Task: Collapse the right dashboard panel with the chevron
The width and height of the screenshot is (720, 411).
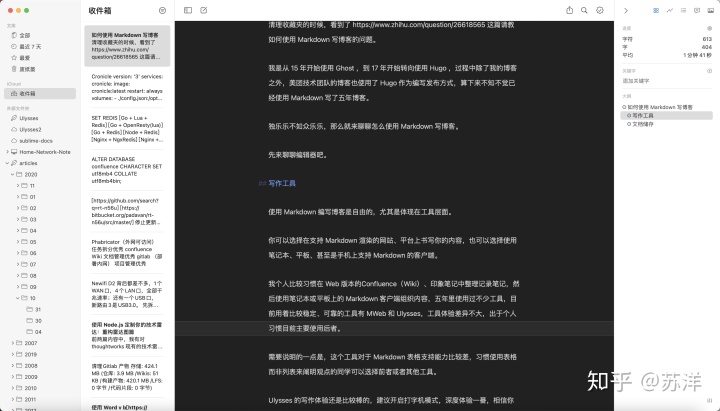Action: 625,11
